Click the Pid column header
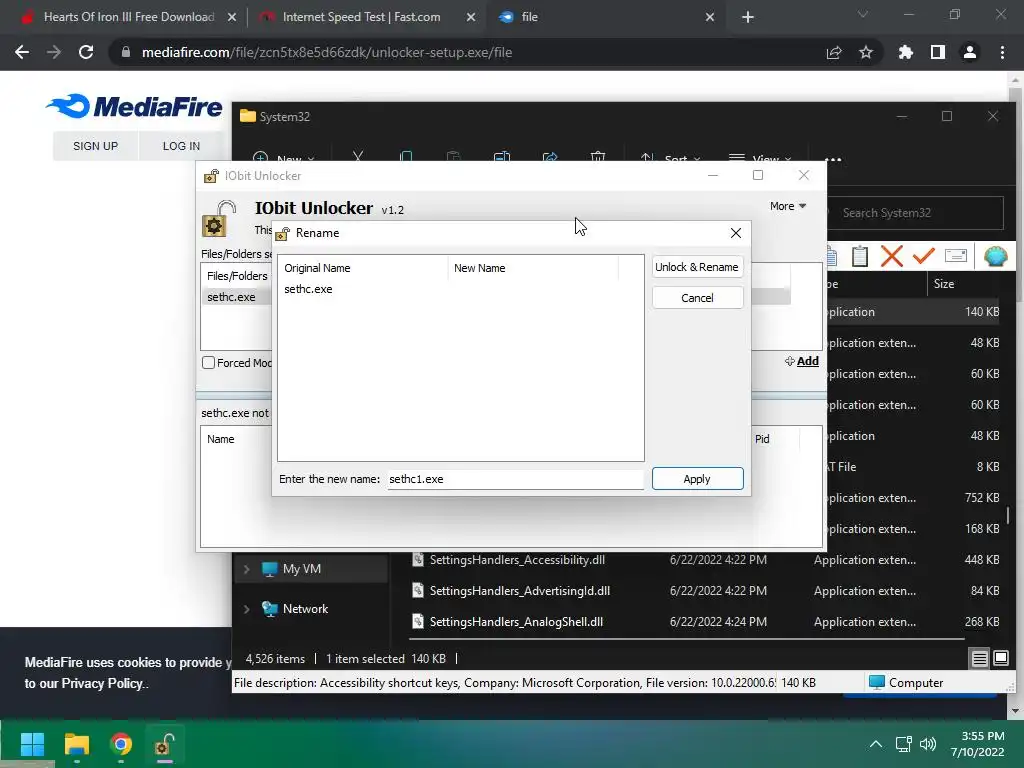This screenshot has width=1024, height=768. pos(762,439)
